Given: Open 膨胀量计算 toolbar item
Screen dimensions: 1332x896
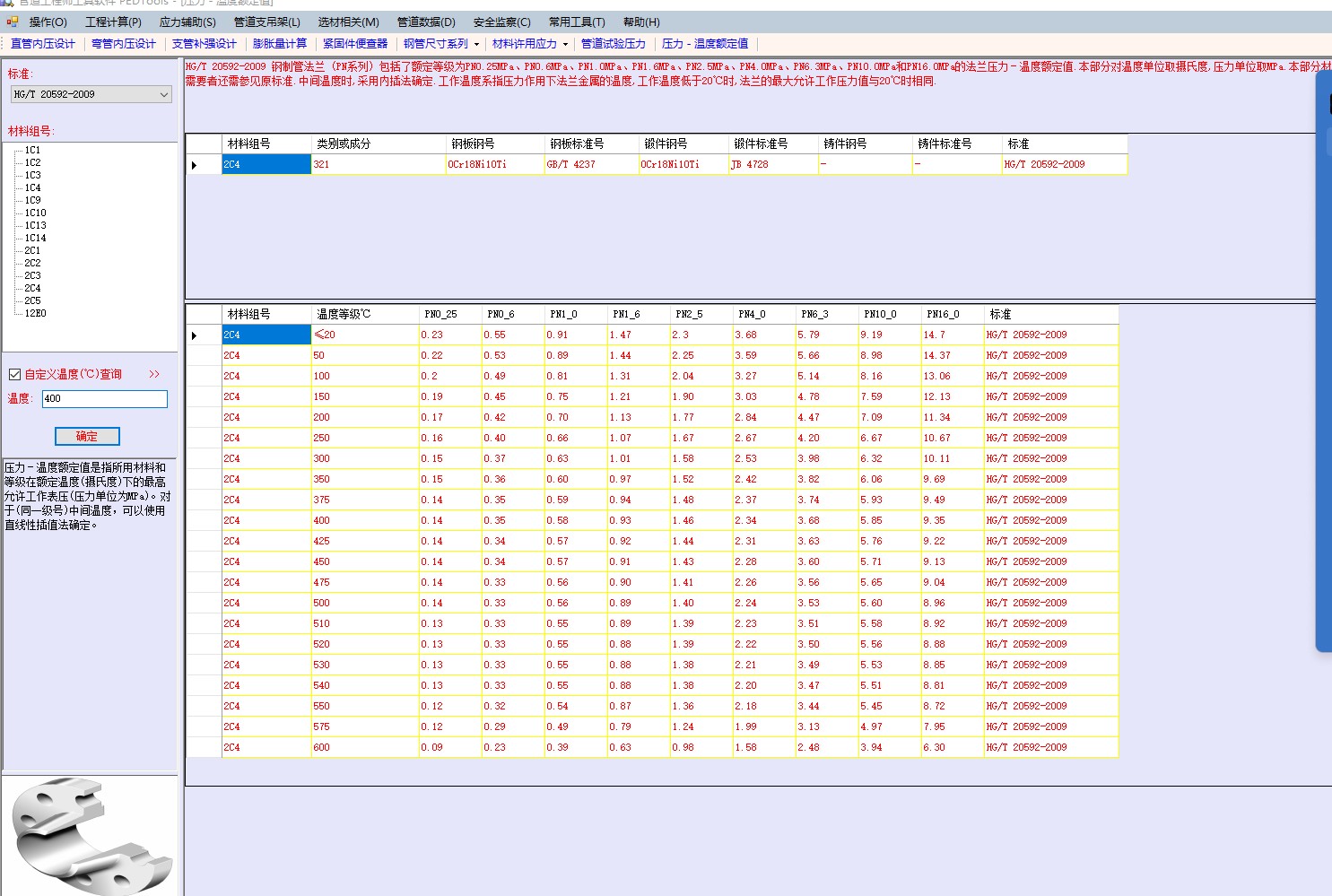Looking at the screenshot, I should (280, 43).
